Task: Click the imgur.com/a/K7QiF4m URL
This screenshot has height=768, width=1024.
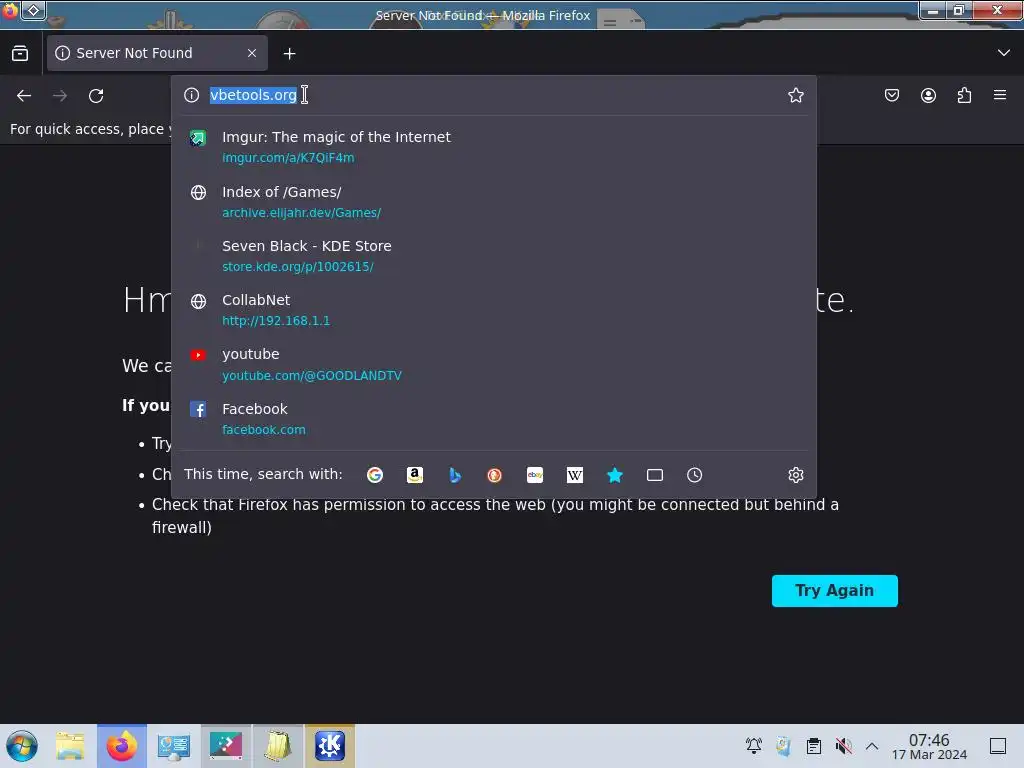Action: (x=288, y=158)
